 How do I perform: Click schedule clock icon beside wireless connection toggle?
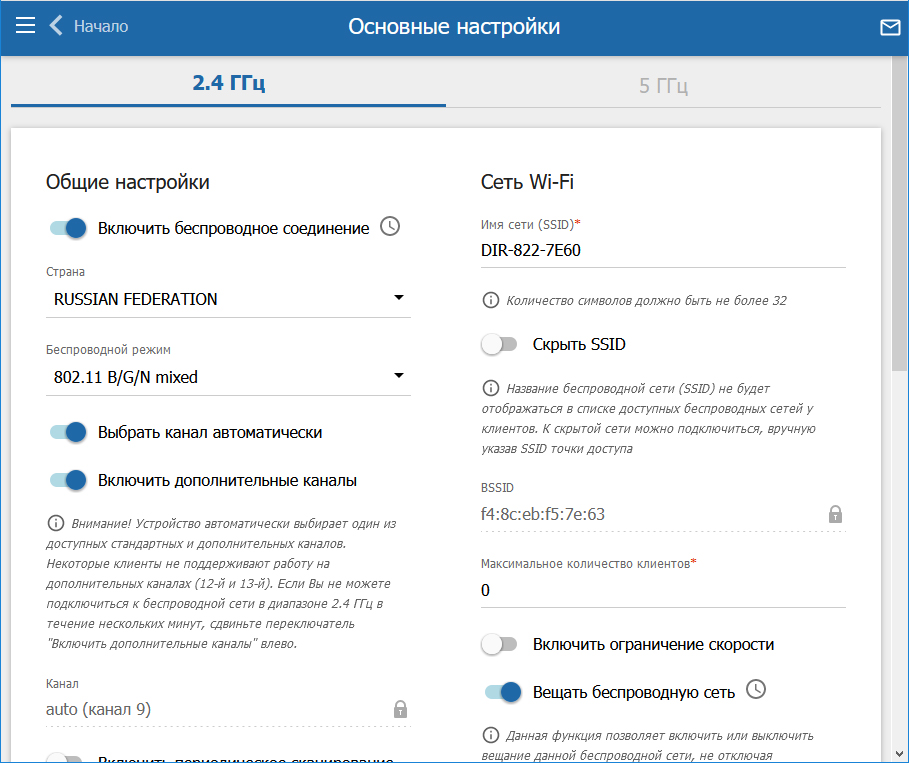[x=391, y=227]
